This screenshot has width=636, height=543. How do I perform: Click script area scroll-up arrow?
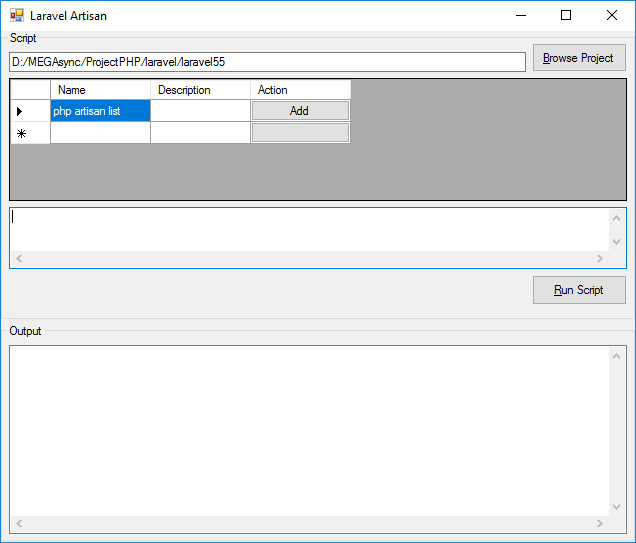point(617,218)
